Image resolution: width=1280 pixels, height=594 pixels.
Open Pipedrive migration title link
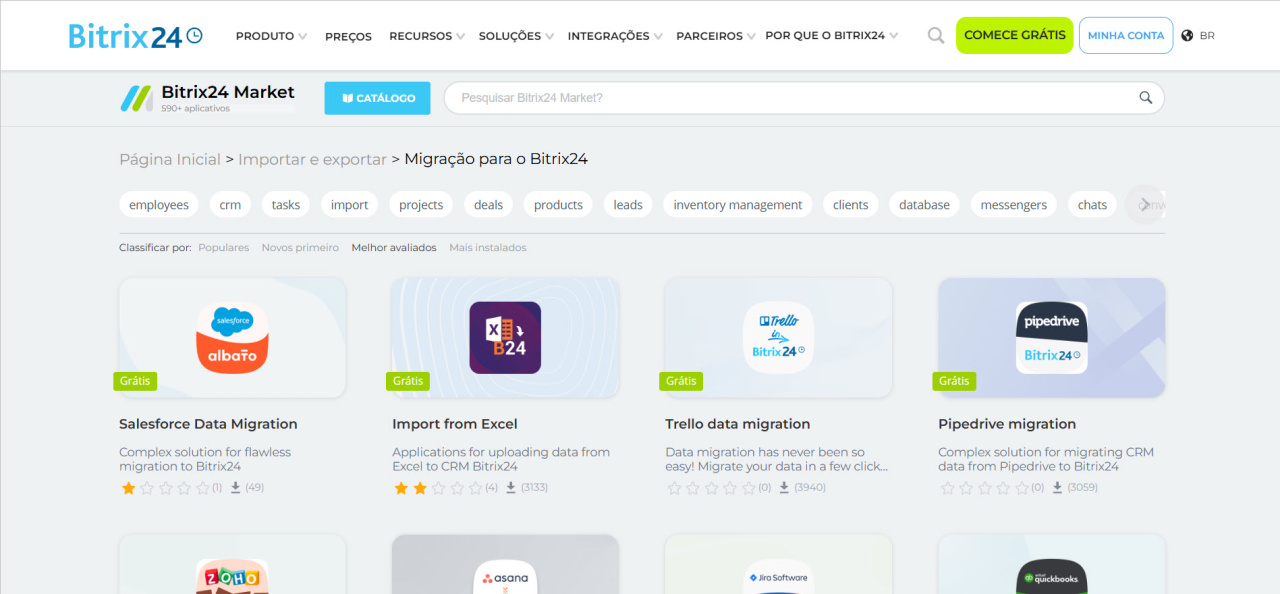coord(1007,424)
